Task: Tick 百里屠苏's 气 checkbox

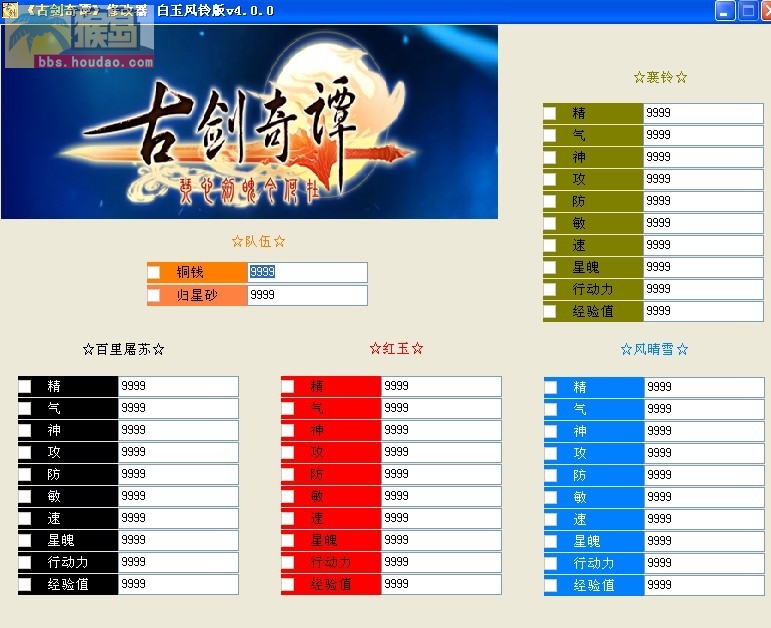Action: point(25,408)
